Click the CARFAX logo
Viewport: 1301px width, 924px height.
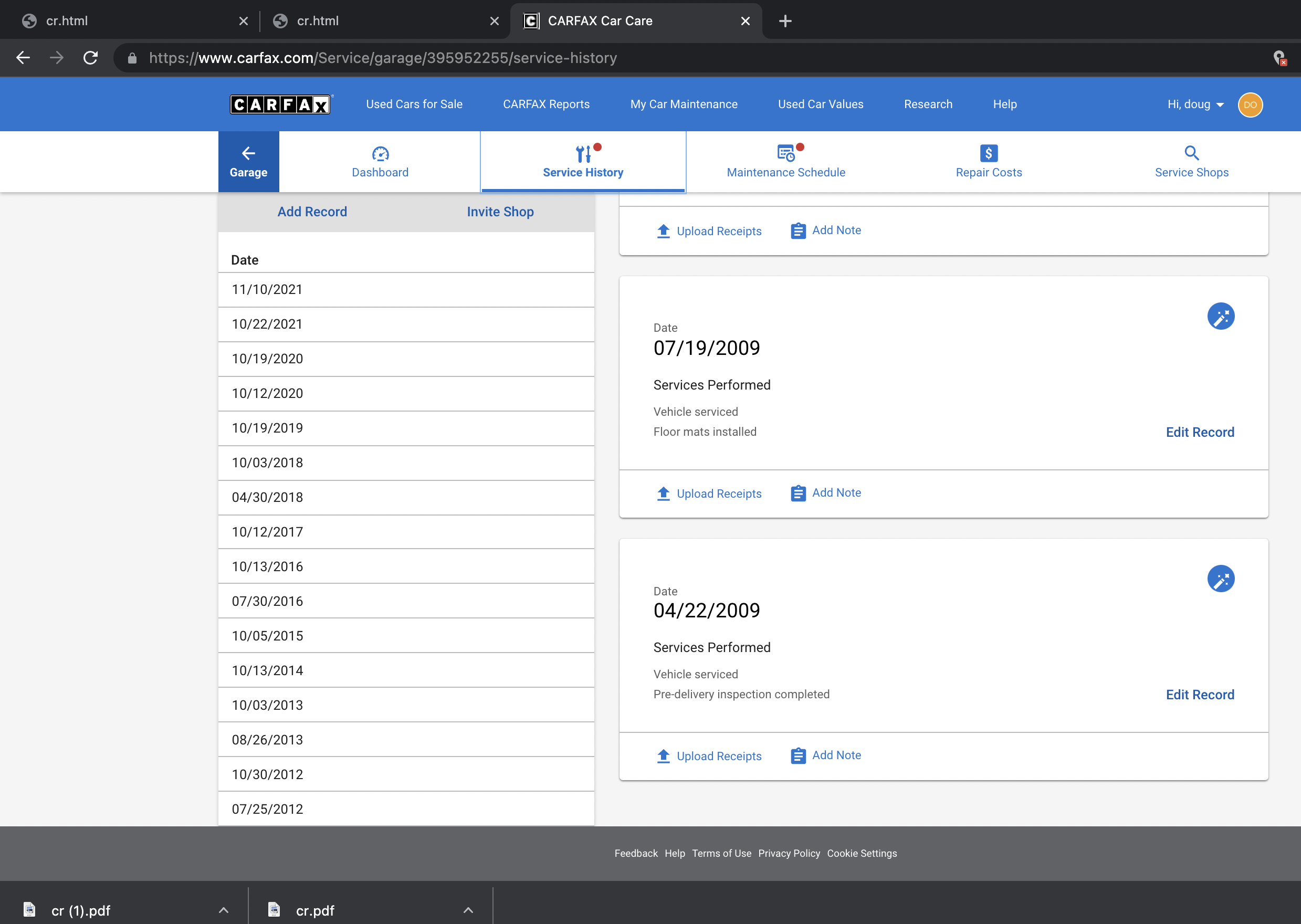(280, 104)
